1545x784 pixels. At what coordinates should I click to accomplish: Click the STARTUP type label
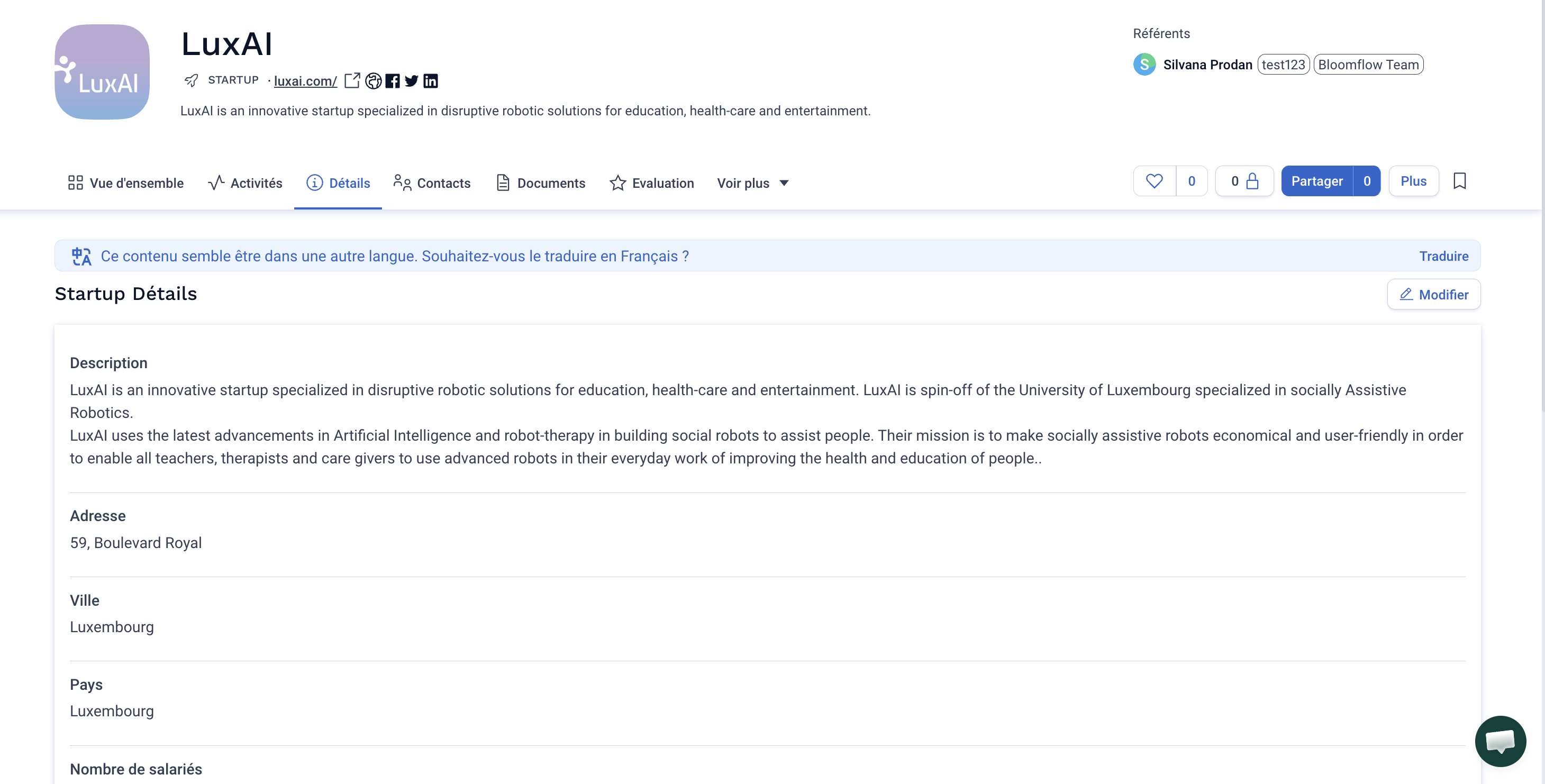[233, 80]
